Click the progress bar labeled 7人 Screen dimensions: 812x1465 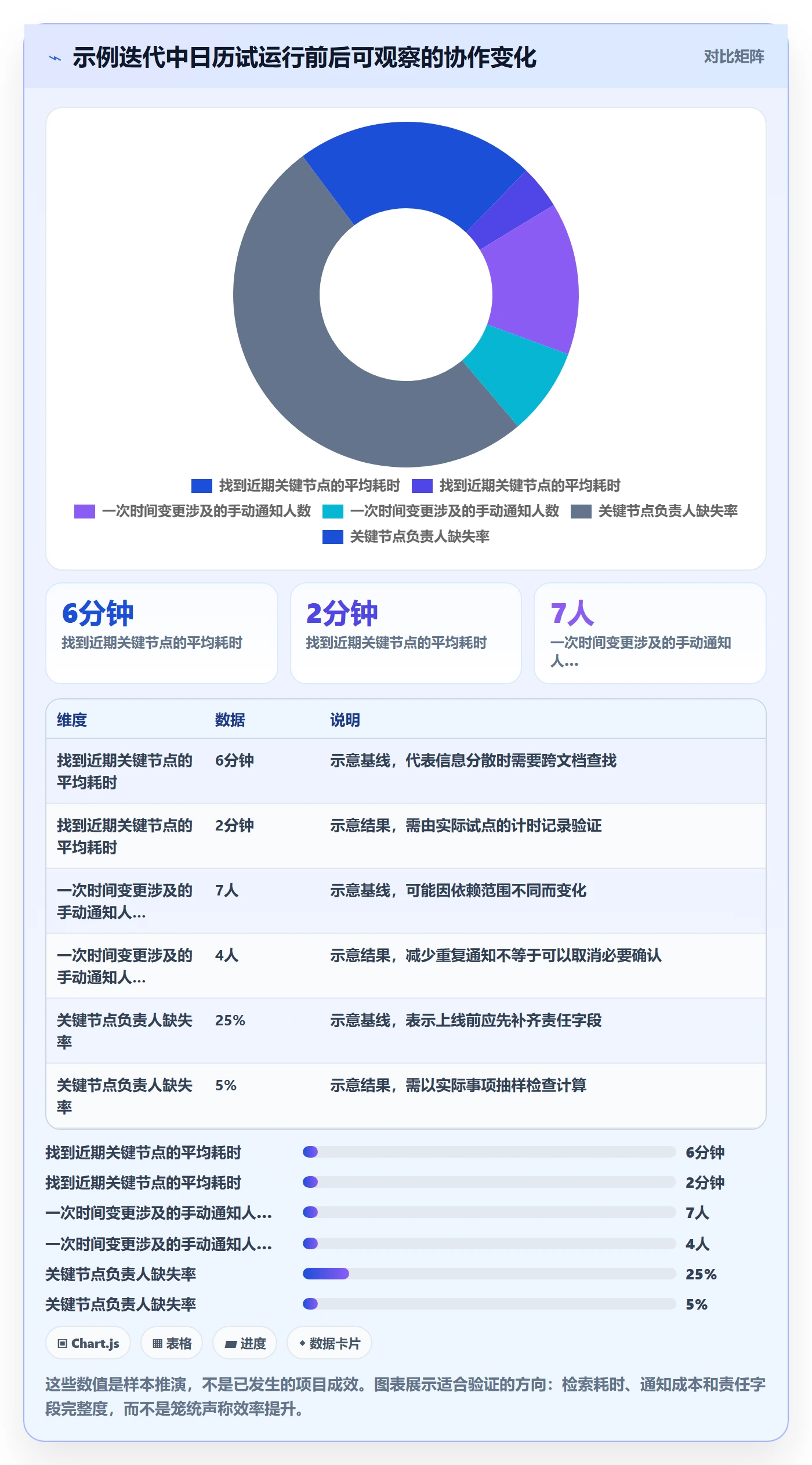pyautogui.click(x=490, y=1212)
